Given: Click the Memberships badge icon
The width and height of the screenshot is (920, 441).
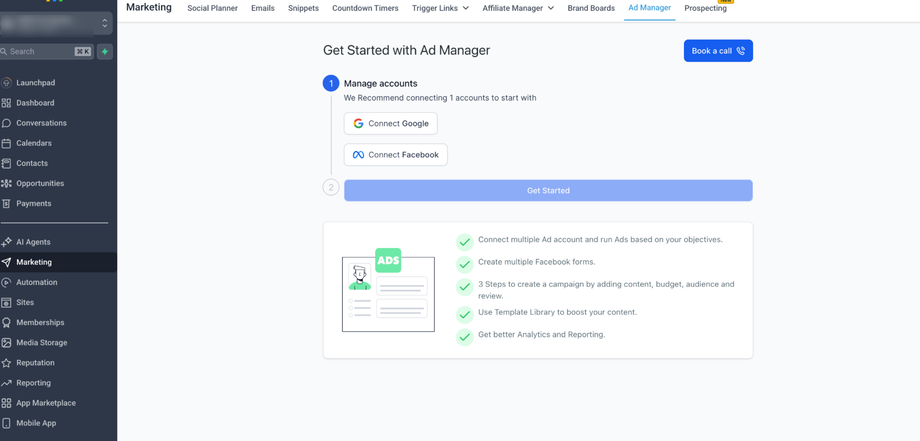Looking at the screenshot, I should (6, 323).
